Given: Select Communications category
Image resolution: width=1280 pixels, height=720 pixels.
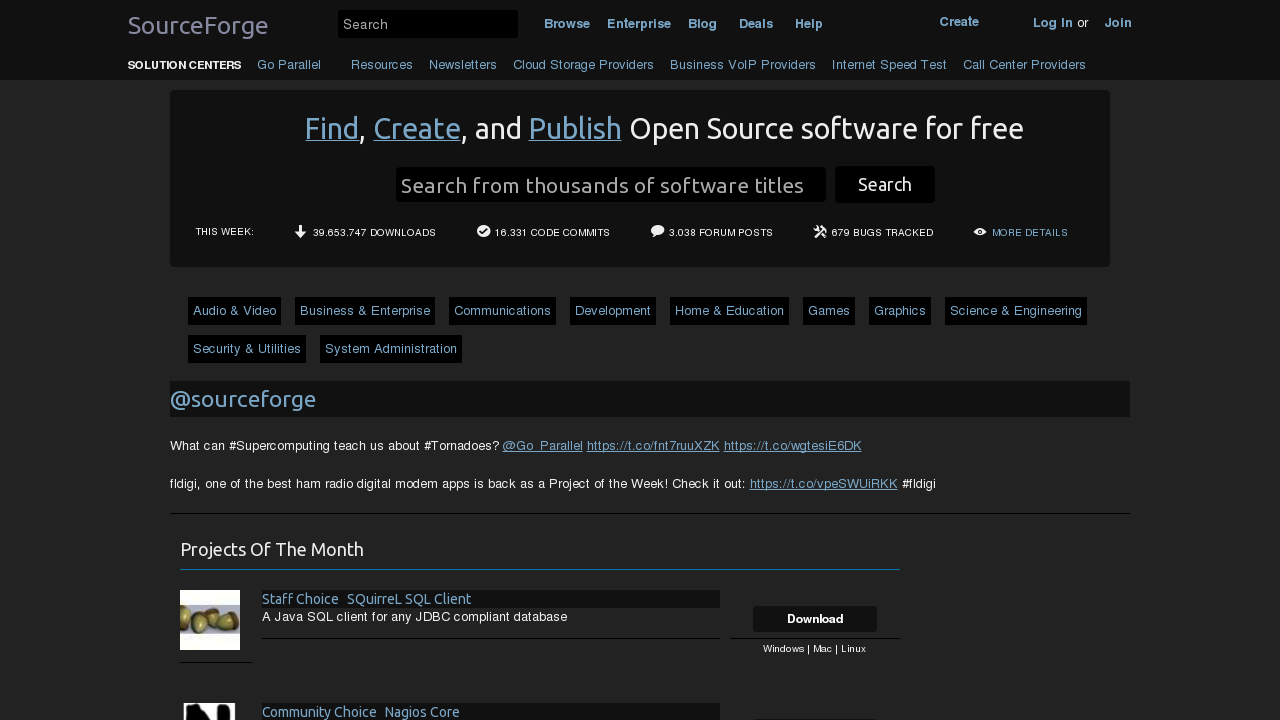Looking at the screenshot, I should (503, 311).
